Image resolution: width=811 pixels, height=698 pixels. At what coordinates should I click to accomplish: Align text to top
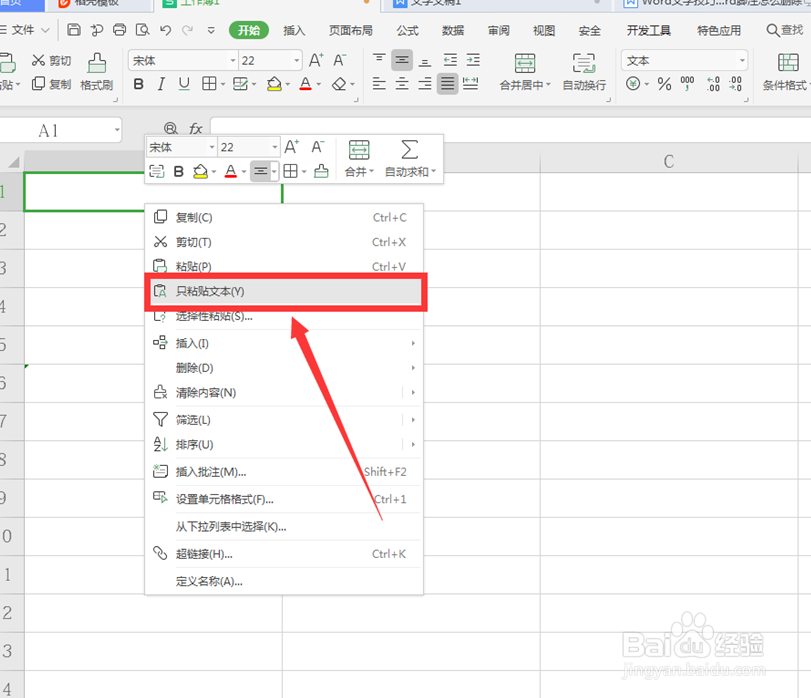tap(379, 60)
